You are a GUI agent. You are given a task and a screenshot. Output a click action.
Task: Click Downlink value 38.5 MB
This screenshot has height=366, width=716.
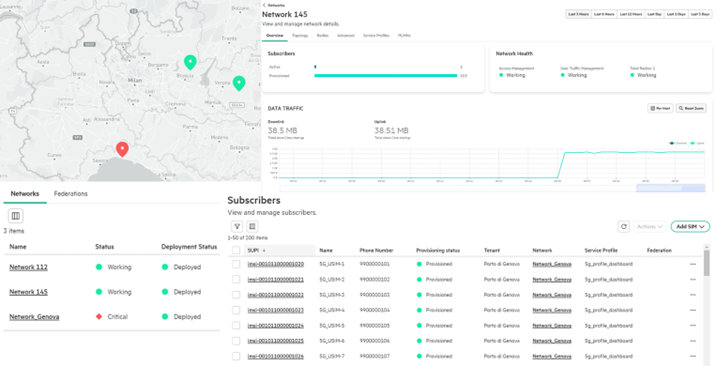(282, 131)
